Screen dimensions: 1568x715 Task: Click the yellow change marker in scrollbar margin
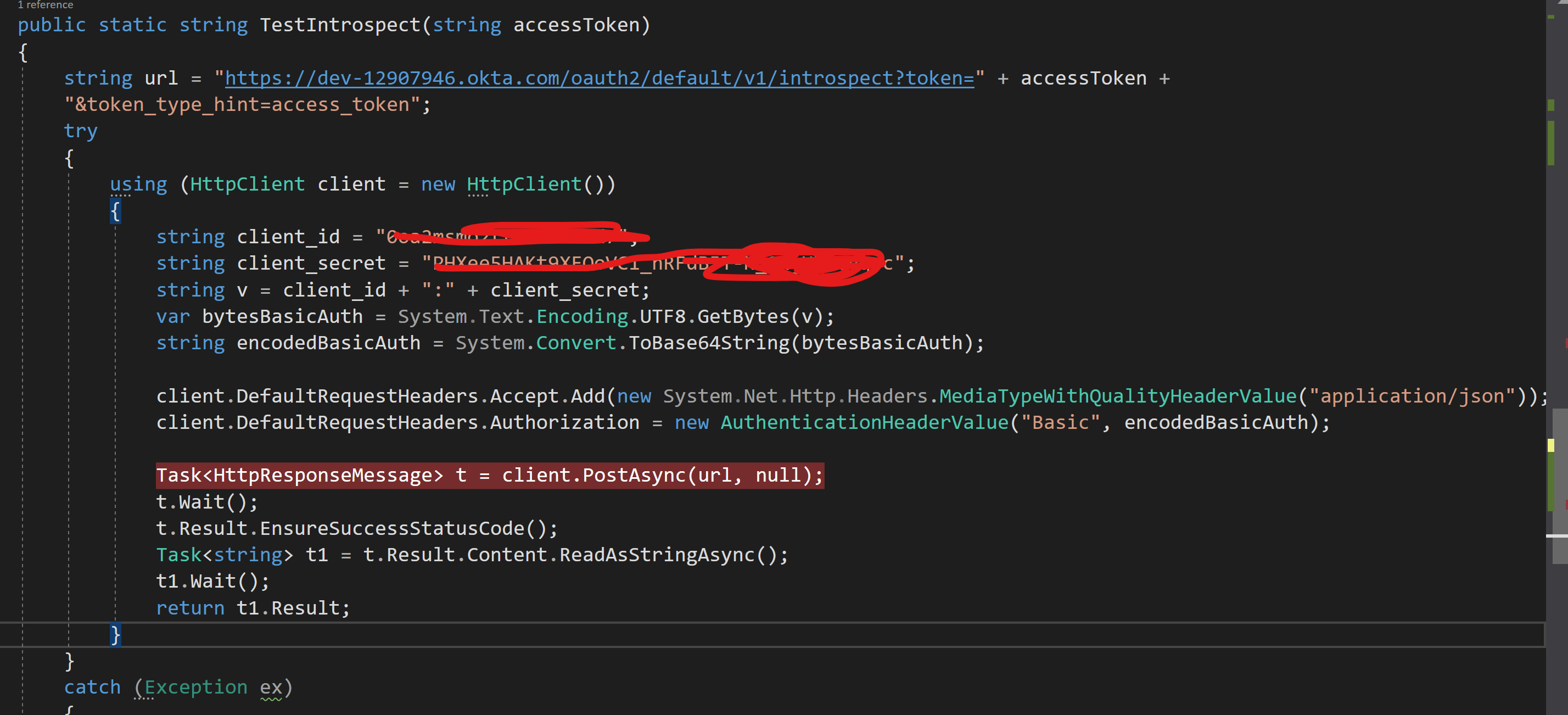pos(1550,446)
